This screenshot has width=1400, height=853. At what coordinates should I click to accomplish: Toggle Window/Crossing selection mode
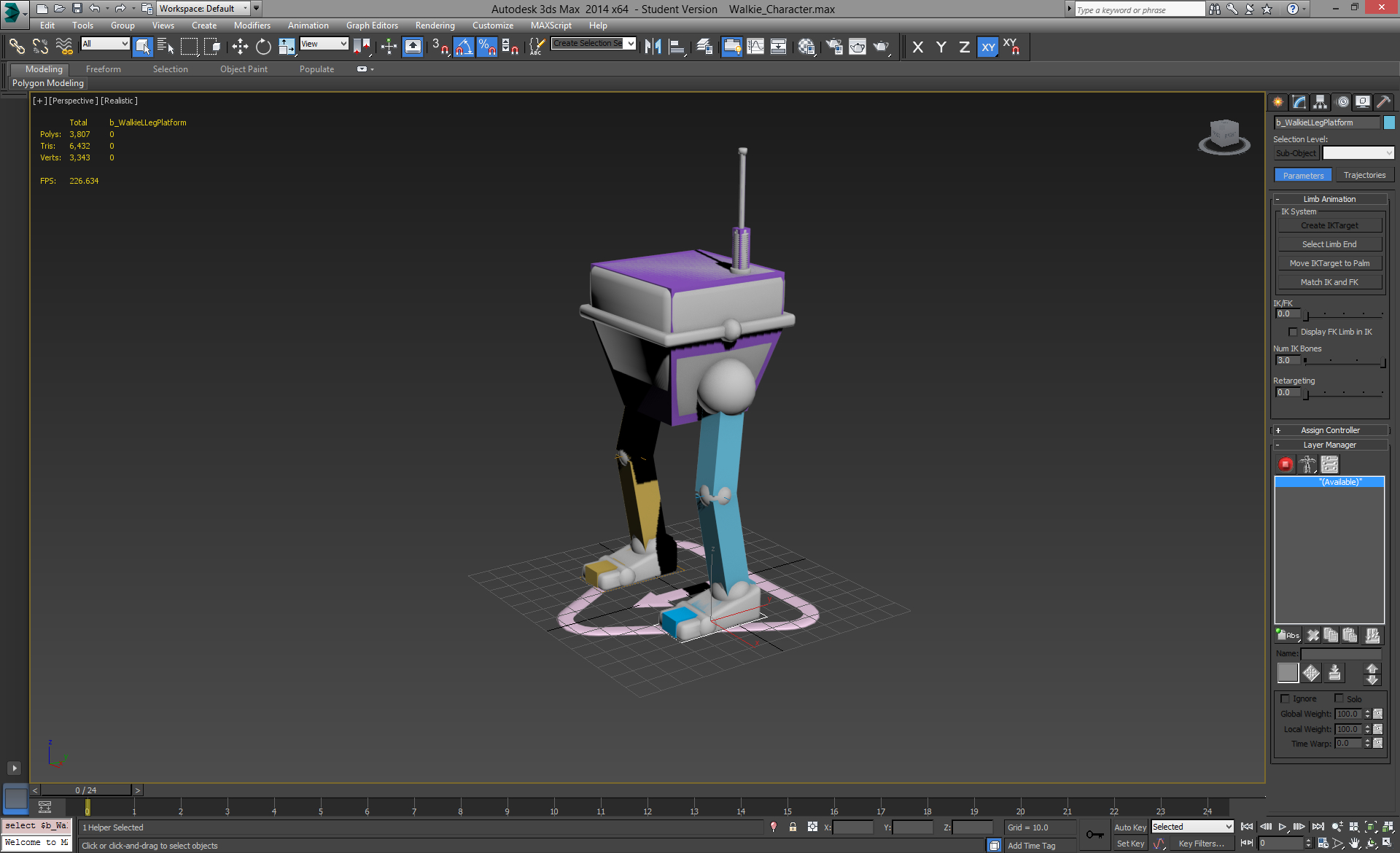(212, 47)
